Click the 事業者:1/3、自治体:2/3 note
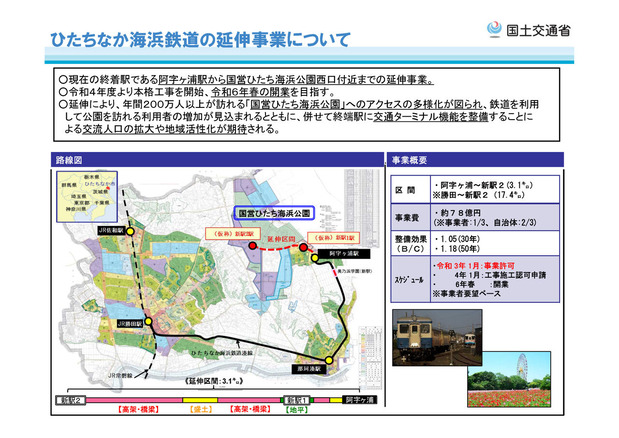619x438 pixels. (x=485, y=222)
